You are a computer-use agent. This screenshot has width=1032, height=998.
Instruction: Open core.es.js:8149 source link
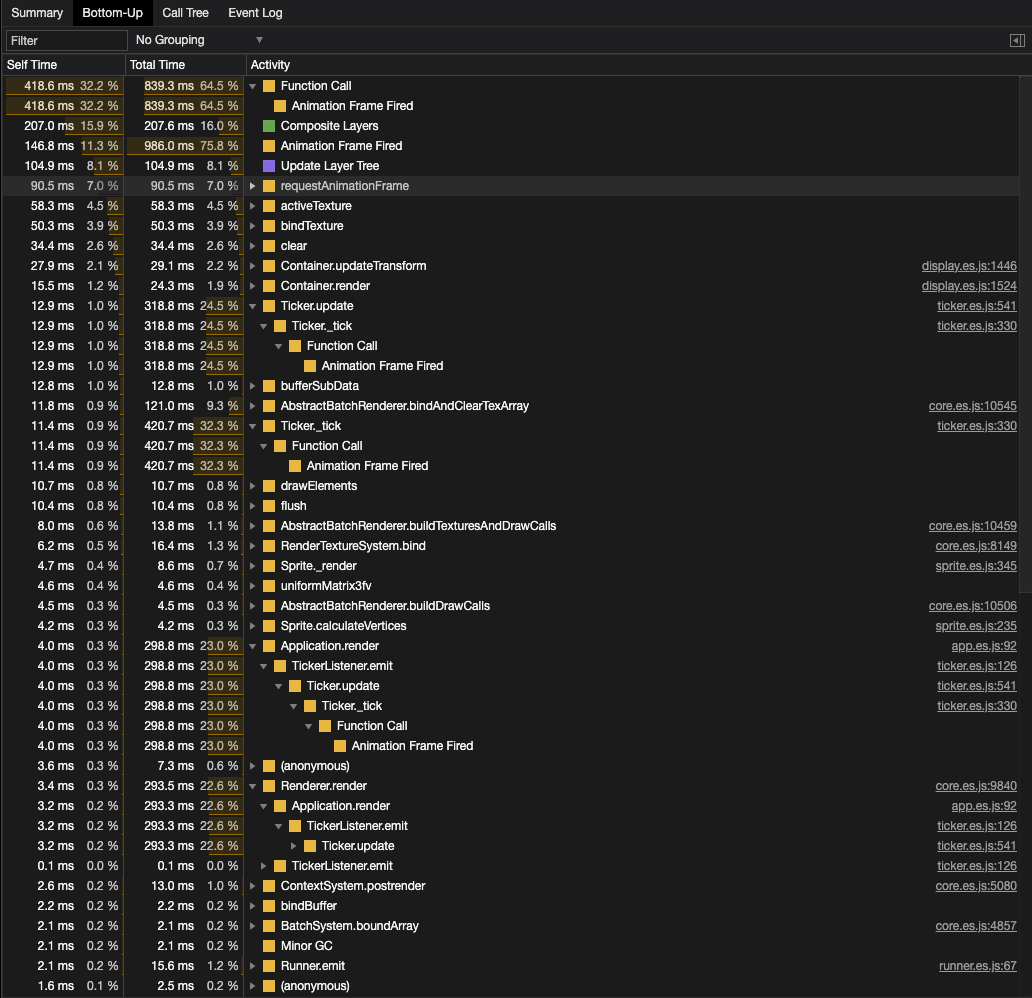(x=976, y=546)
